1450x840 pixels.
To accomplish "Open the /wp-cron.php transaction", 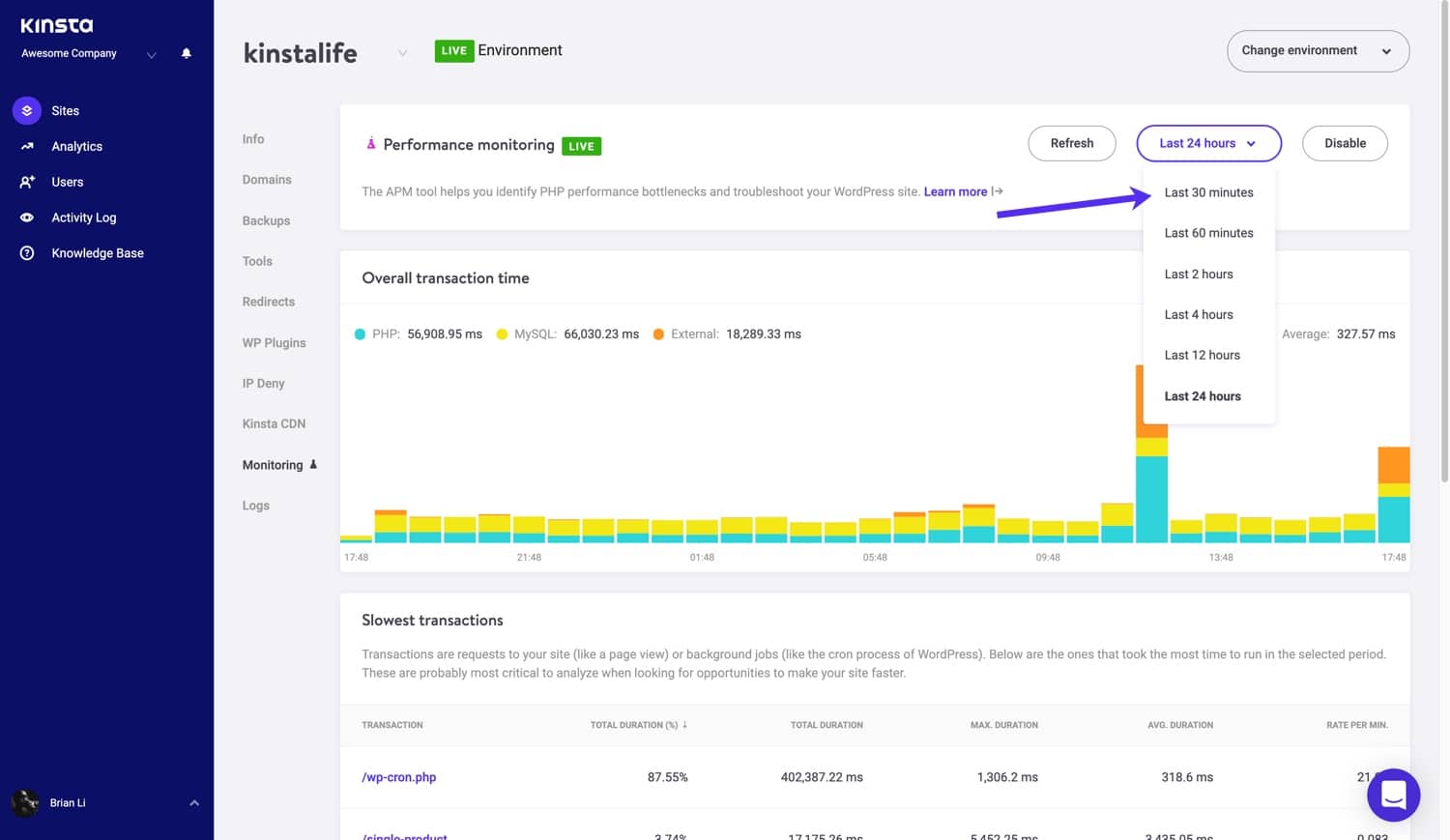I will pos(398,777).
